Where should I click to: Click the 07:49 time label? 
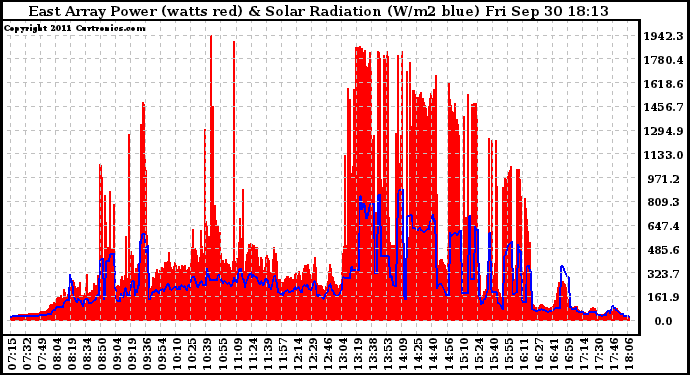click(42, 354)
